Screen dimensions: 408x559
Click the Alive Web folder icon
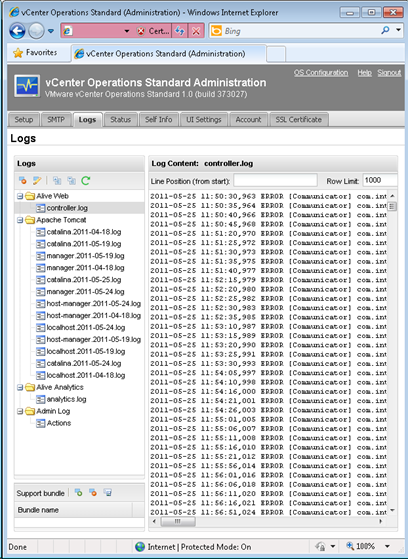click(x=30, y=196)
